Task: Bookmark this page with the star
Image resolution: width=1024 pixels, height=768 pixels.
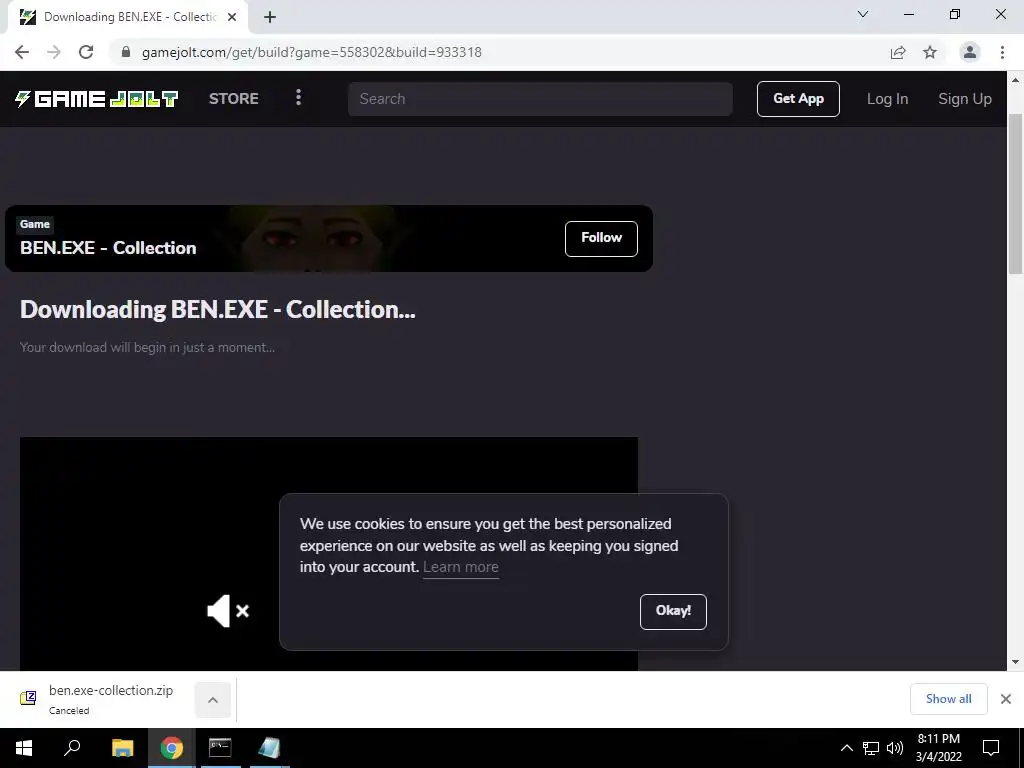Action: [x=930, y=52]
